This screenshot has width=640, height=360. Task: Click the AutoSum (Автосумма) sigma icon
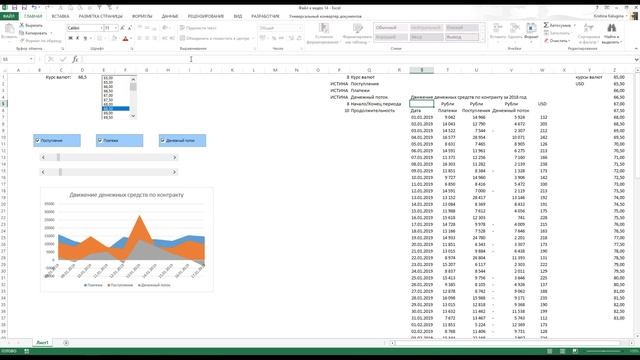point(546,25)
